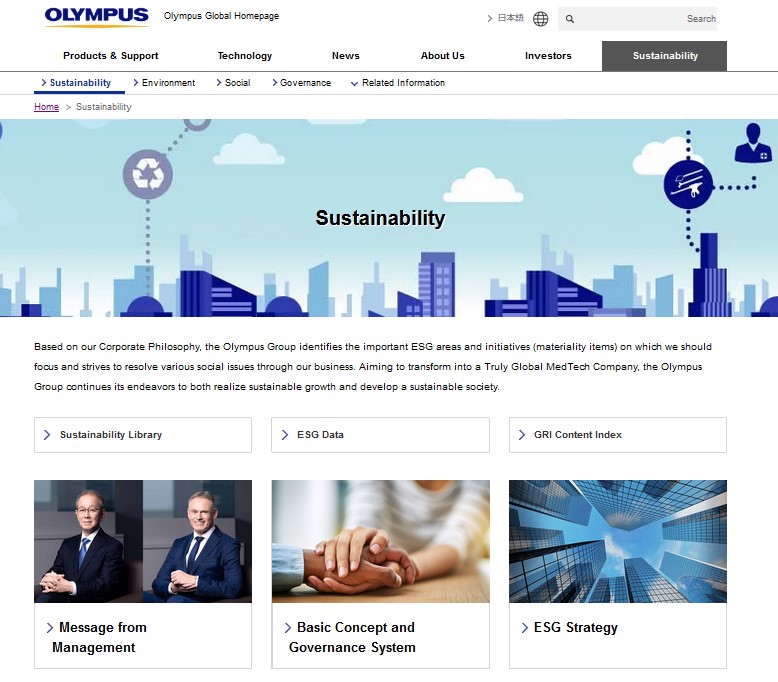Switch language to 日本語

511,18
